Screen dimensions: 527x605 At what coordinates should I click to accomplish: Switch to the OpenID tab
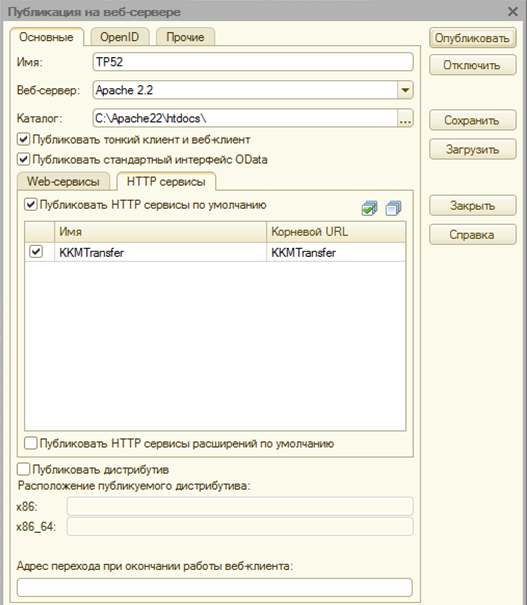[120, 37]
